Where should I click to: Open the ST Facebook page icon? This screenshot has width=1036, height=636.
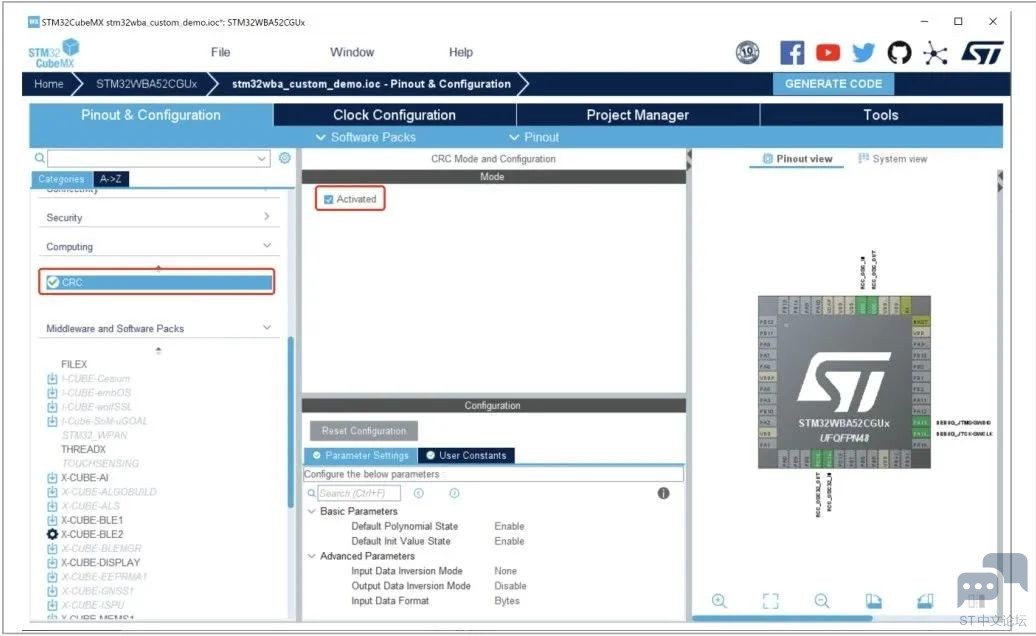click(792, 52)
